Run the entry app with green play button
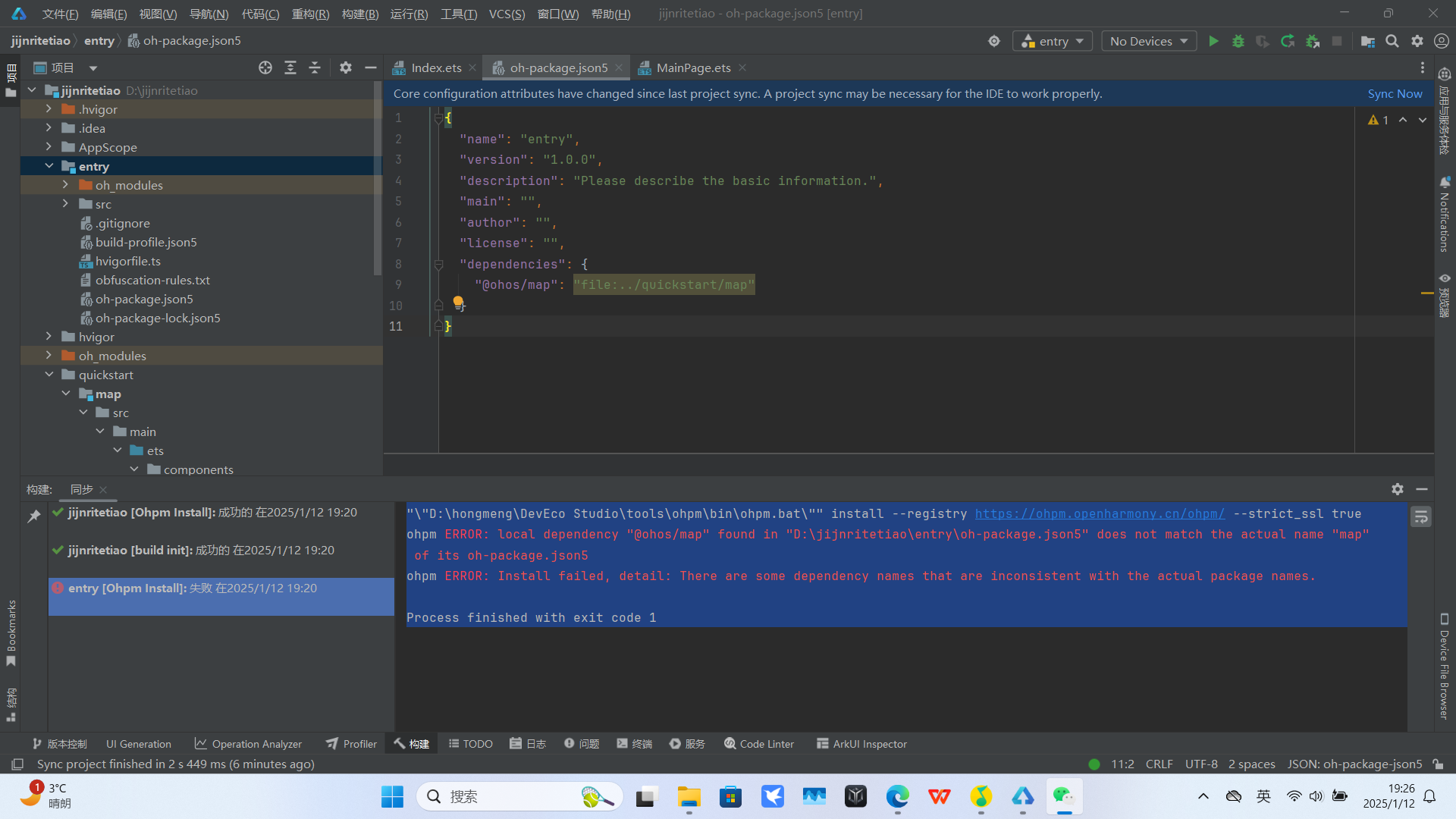The width and height of the screenshot is (1456, 819). 1213,41
